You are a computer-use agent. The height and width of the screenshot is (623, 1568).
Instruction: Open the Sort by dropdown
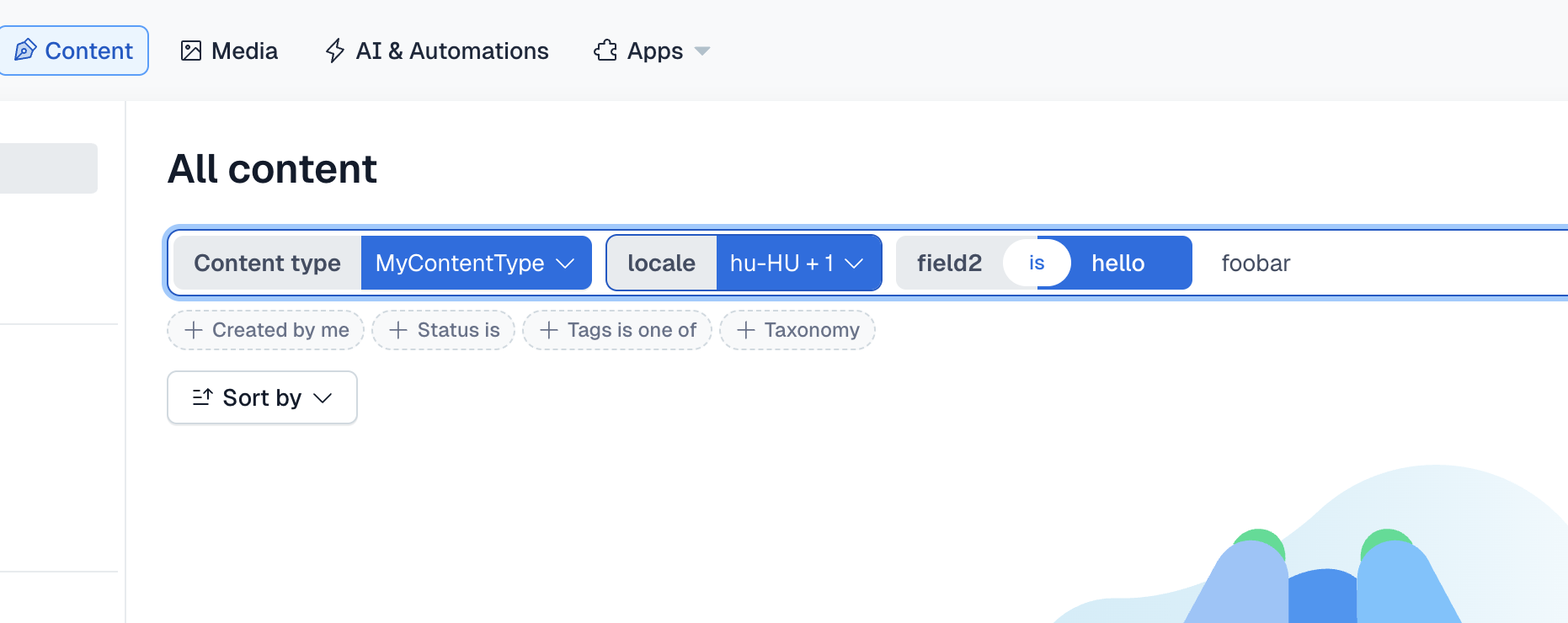tap(262, 397)
